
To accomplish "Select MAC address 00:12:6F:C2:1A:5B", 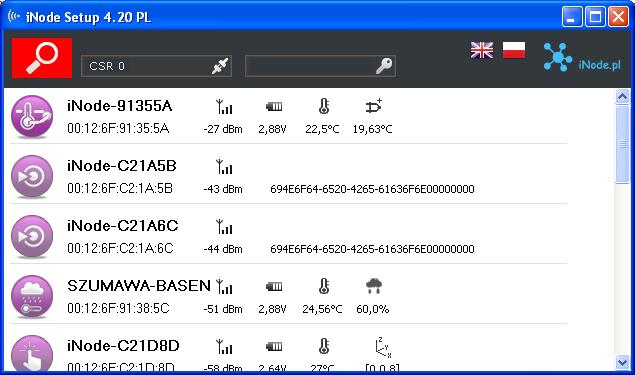I will (x=120, y=188).
